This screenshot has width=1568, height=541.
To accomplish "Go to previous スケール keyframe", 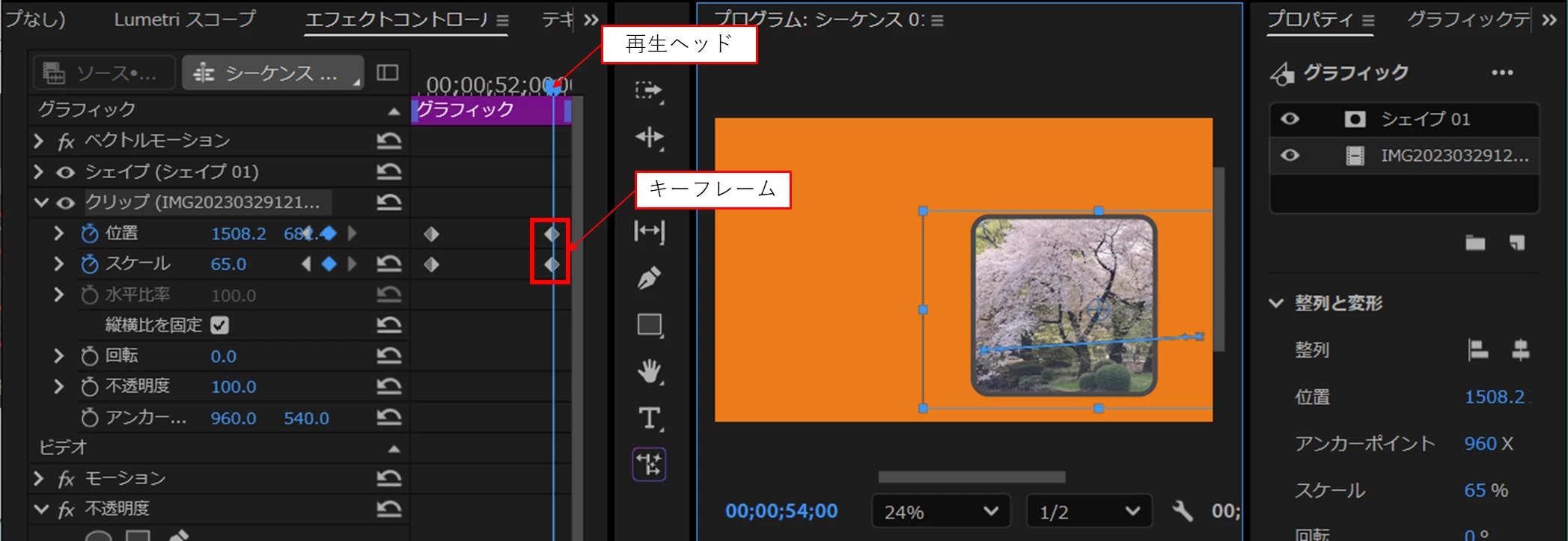I will 306,263.
